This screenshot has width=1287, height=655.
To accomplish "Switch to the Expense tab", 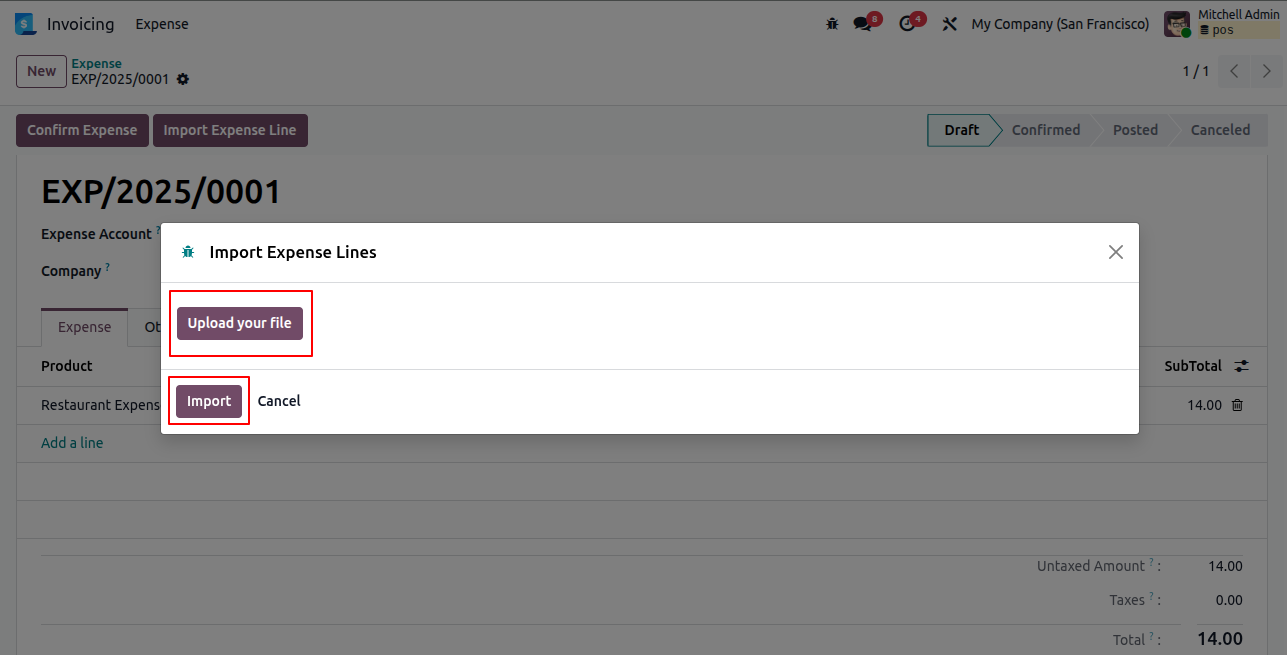I will point(85,327).
